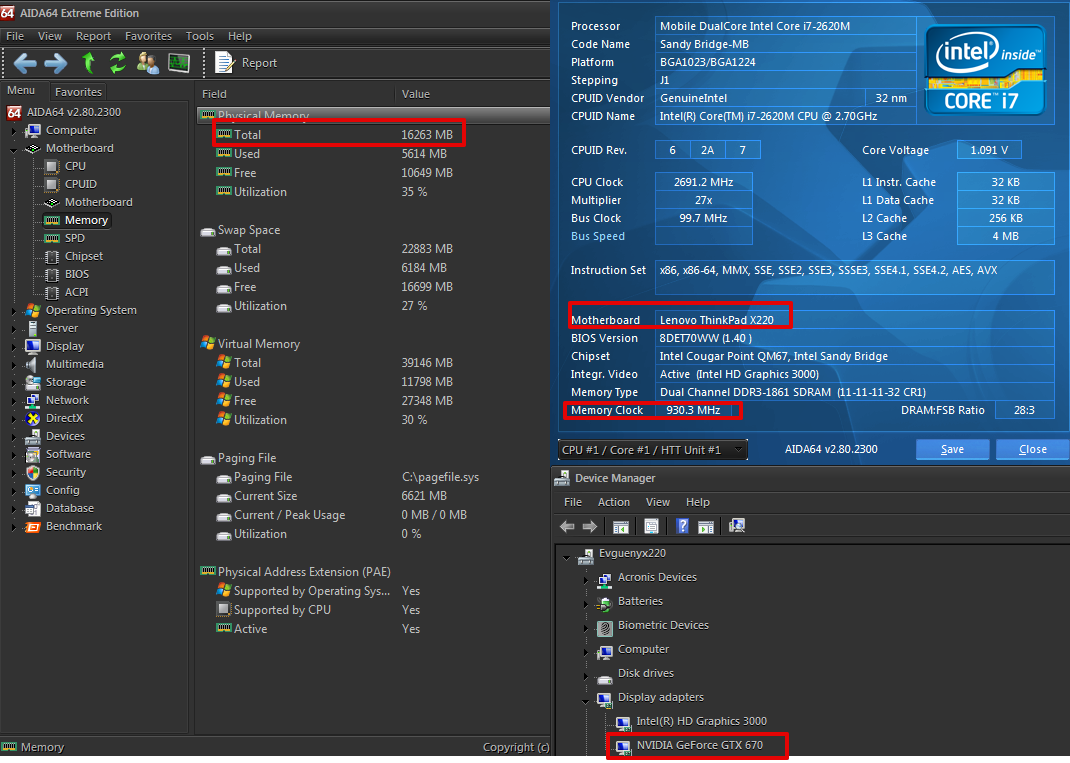Image resolution: width=1070 pixels, height=763 pixels.
Task: Select Intel(R) HD Graphics 3000 adapter
Action: 701,721
